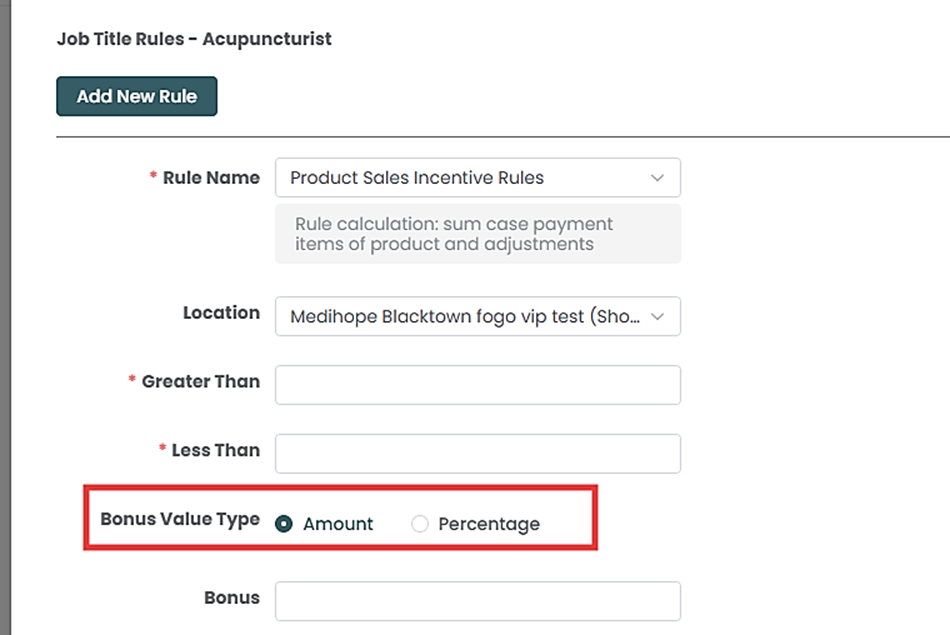Click the Amount option text label
Image resolution: width=950 pixels, height=635 pixels.
point(338,524)
